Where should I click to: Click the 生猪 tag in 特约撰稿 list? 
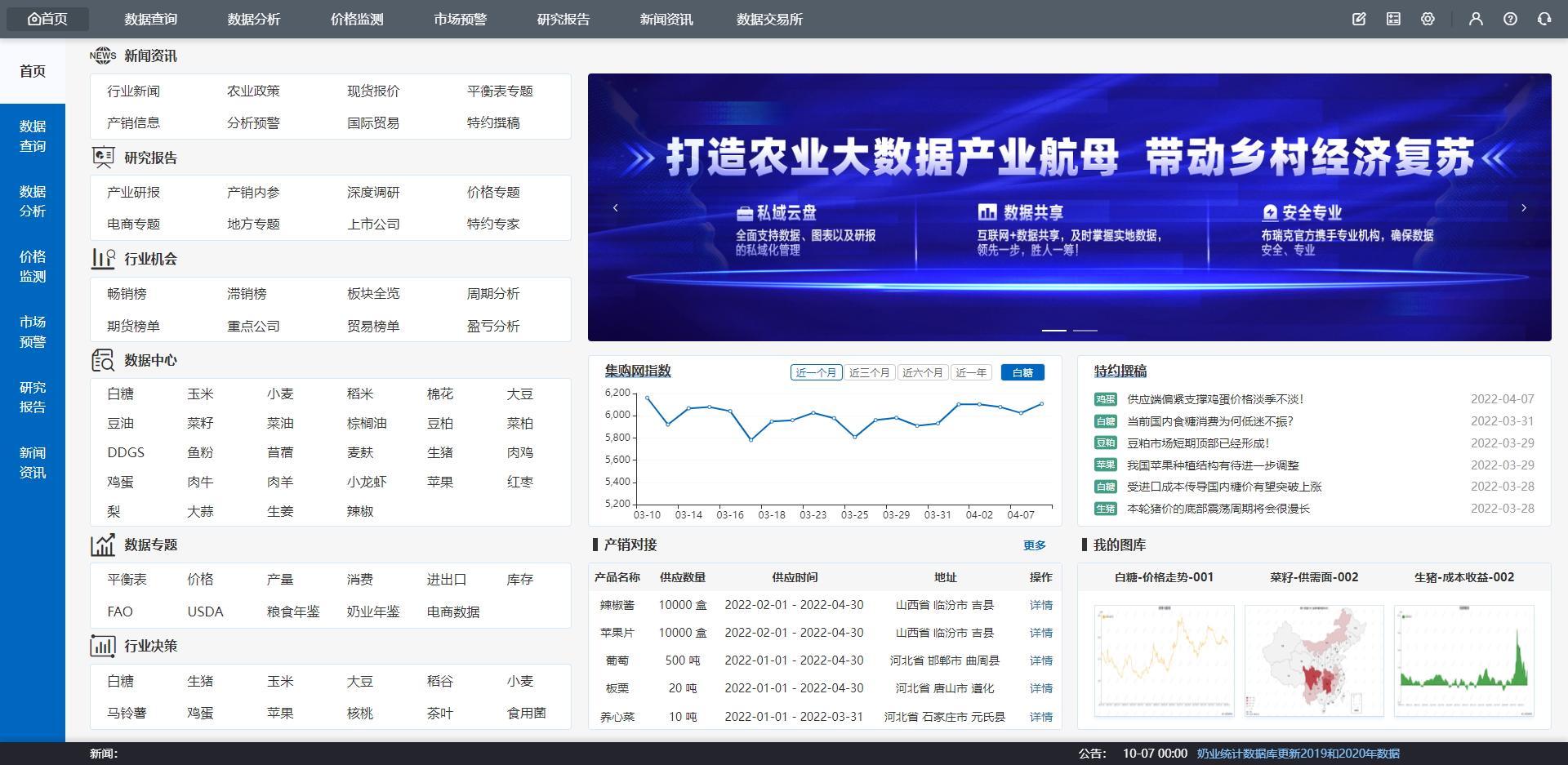(x=1106, y=509)
